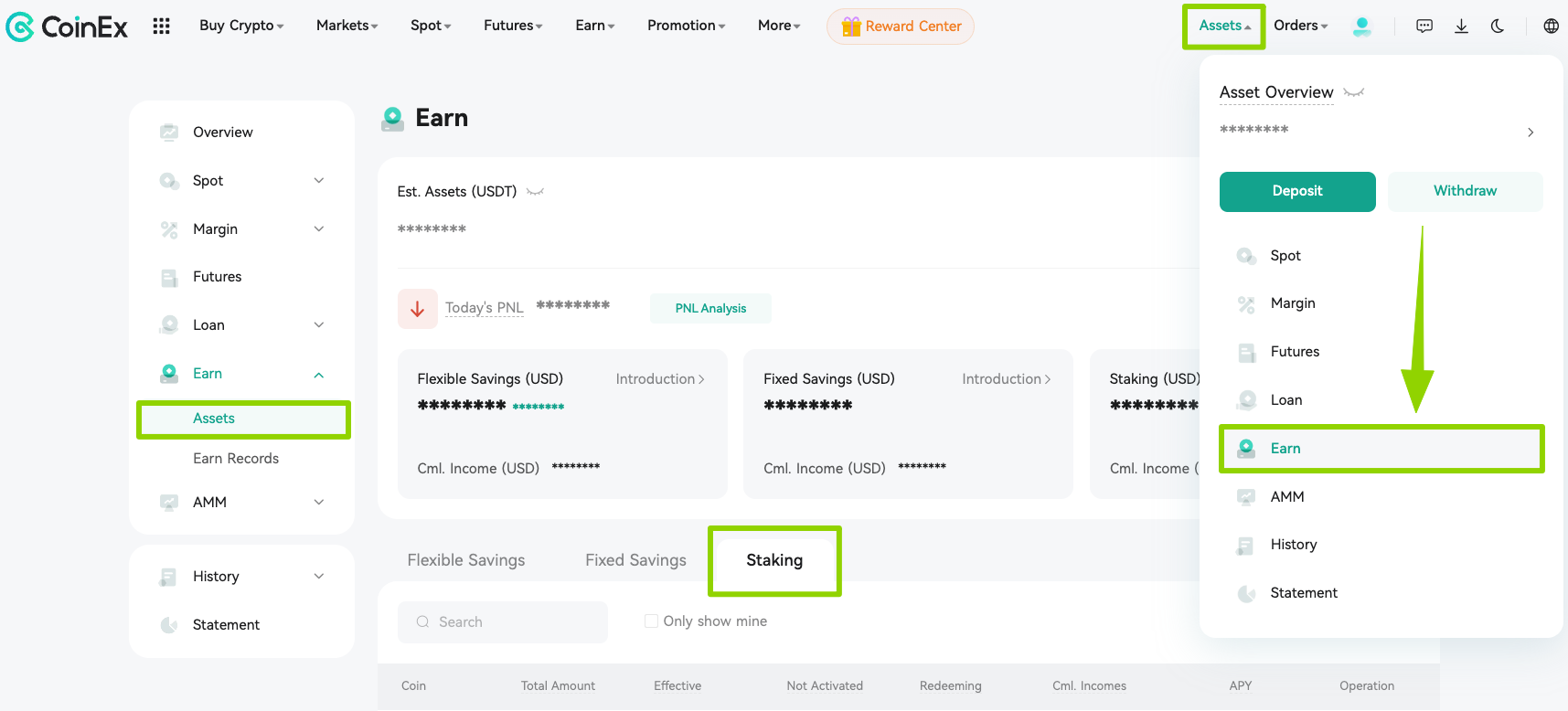Click the AMM icon in the left sidebar
Screen dimensions: 1568x711
[x=169, y=503]
